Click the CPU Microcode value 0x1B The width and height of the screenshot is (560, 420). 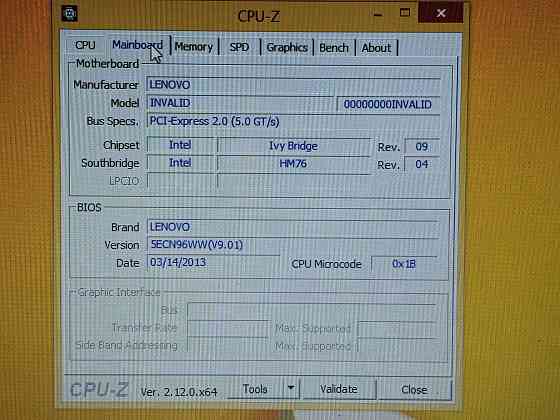[404, 264]
